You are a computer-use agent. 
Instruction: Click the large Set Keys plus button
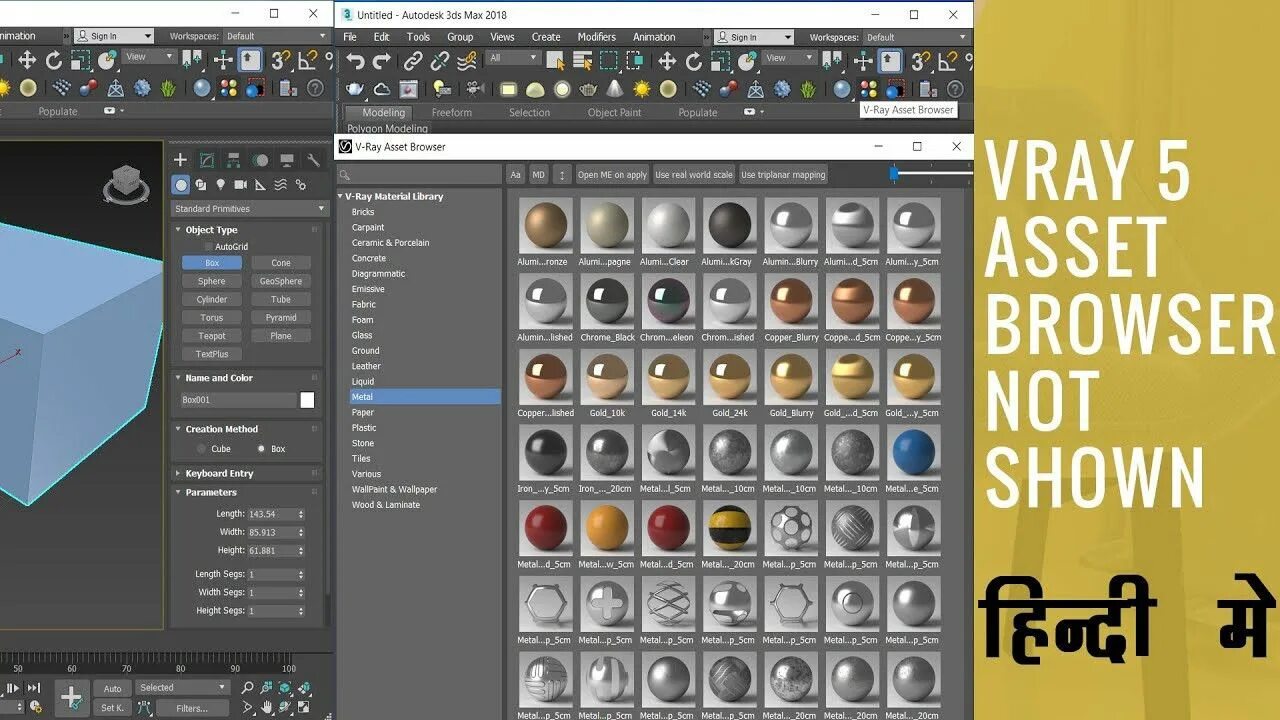(72, 698)
